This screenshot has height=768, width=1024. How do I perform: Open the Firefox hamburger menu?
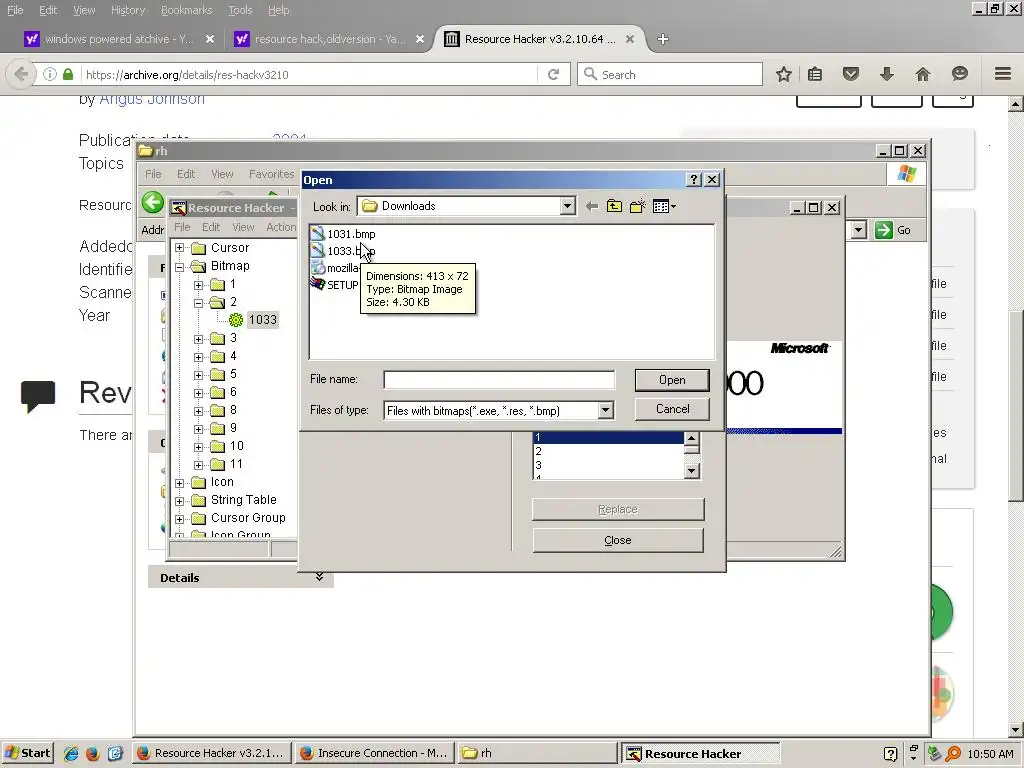(x=1003, y=74)
